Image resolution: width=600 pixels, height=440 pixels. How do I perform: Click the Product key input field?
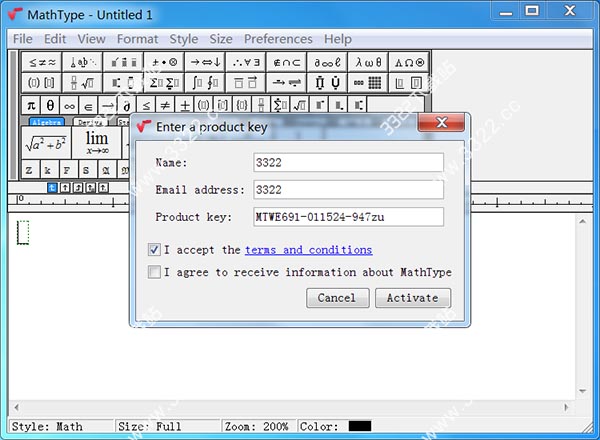pos(348,217)
